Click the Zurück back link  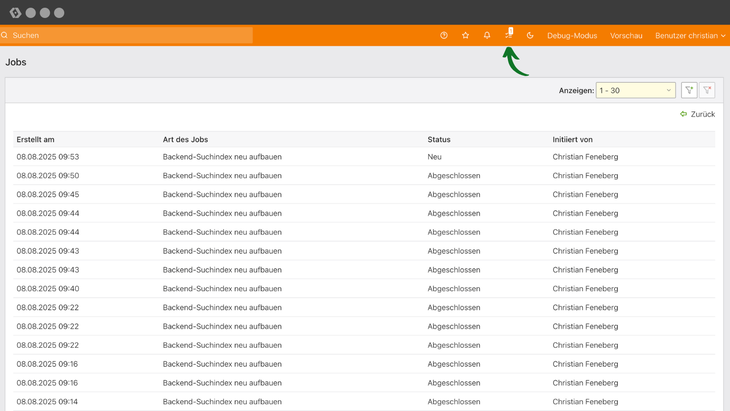pos(697,114)
